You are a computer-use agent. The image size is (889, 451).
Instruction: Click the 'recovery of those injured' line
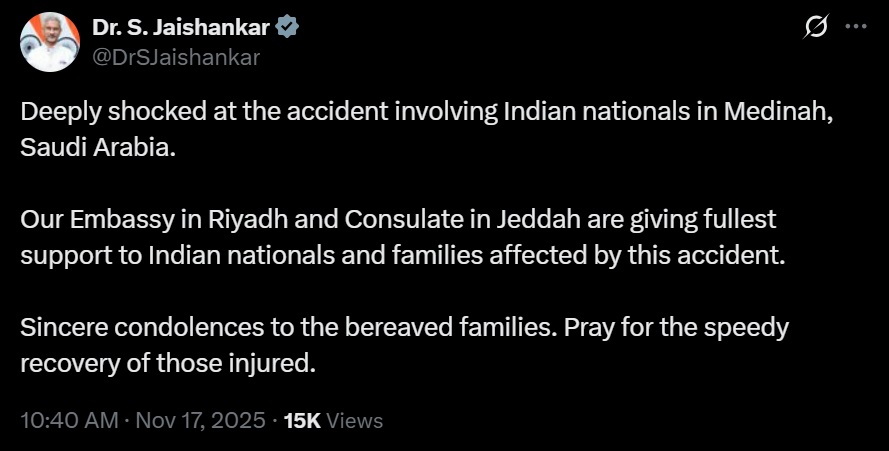click(168, 363)
